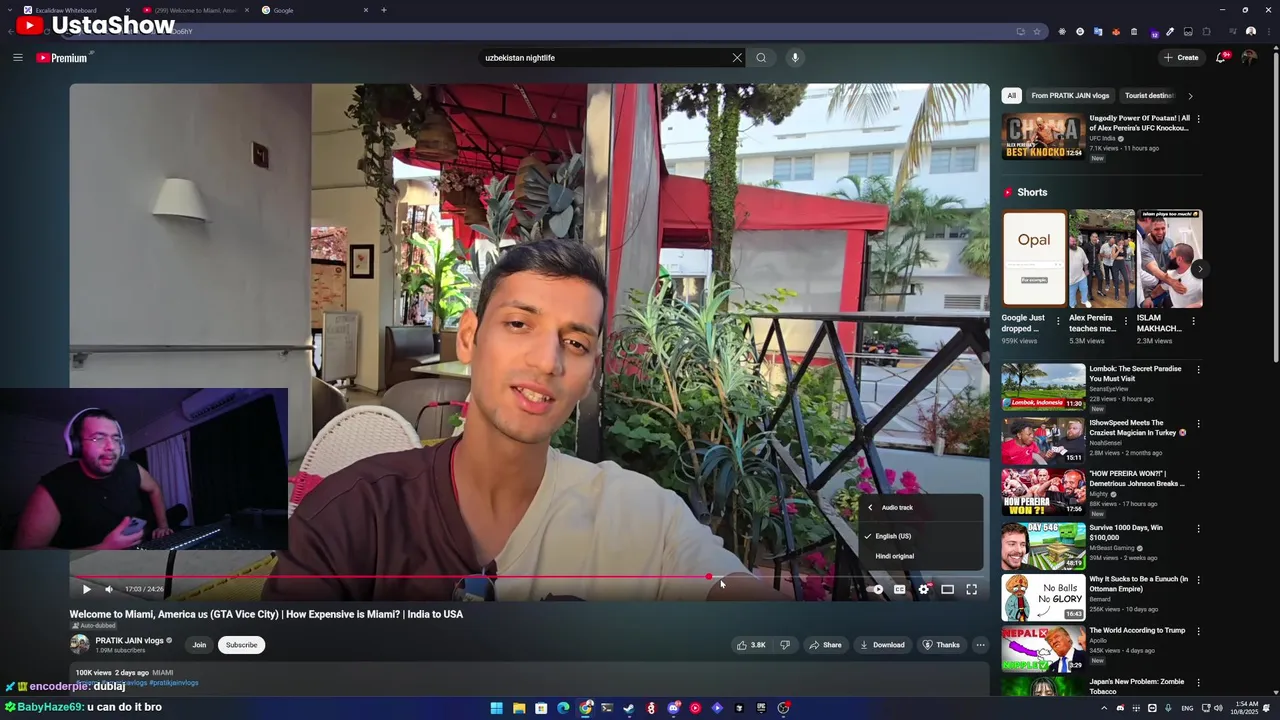The height and width of the screenshot is (720, 1280).
Task: Bookmark this page star icon
Action: 1037,32
